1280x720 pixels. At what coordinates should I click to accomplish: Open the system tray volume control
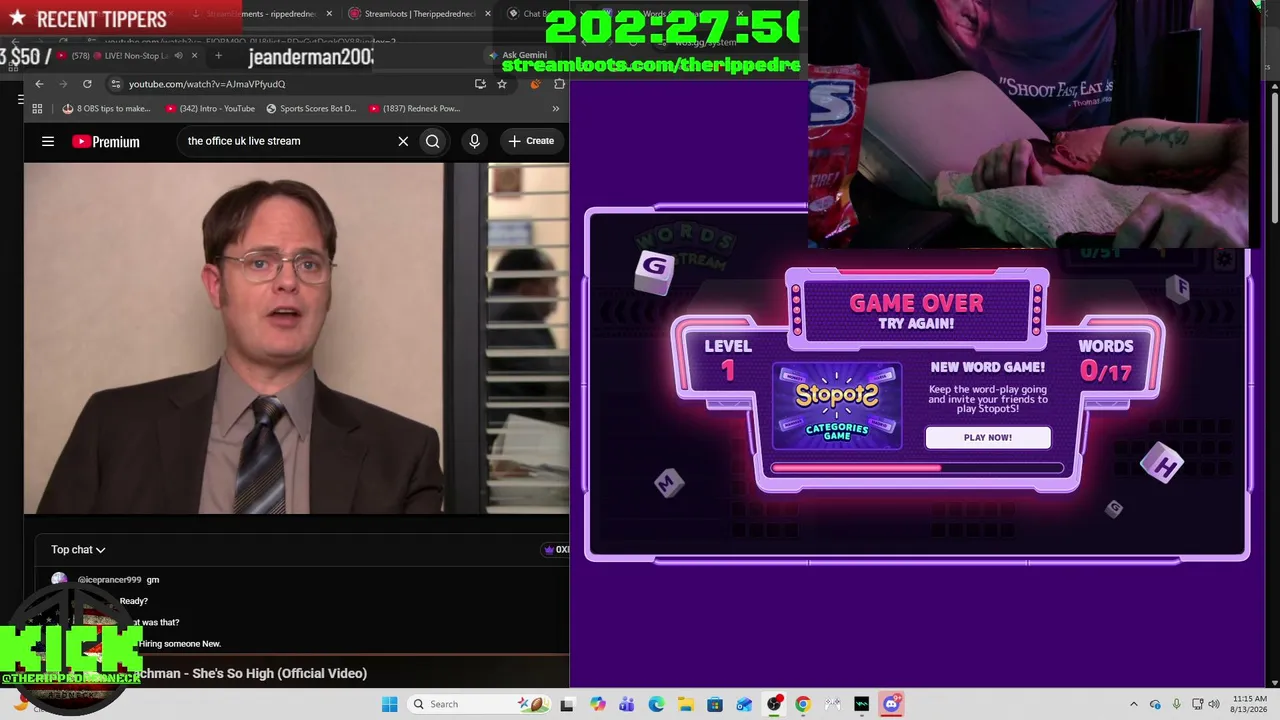[1214, 704]
